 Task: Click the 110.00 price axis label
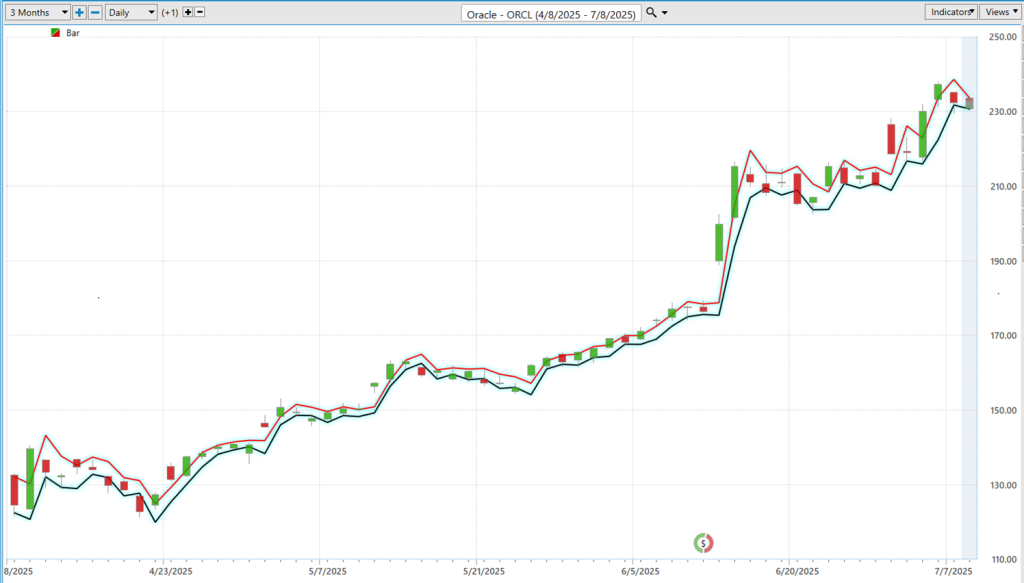click(x=1002, y=559)
